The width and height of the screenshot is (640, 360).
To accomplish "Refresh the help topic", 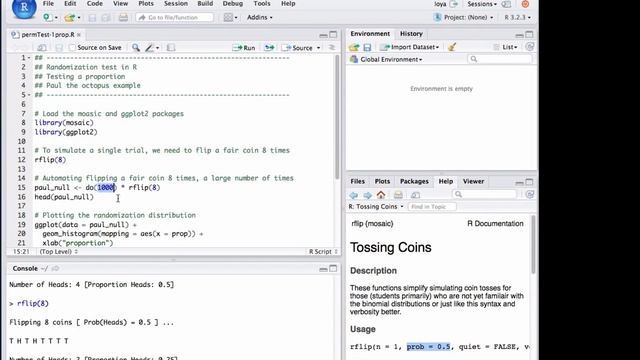I will coord(530,194).
